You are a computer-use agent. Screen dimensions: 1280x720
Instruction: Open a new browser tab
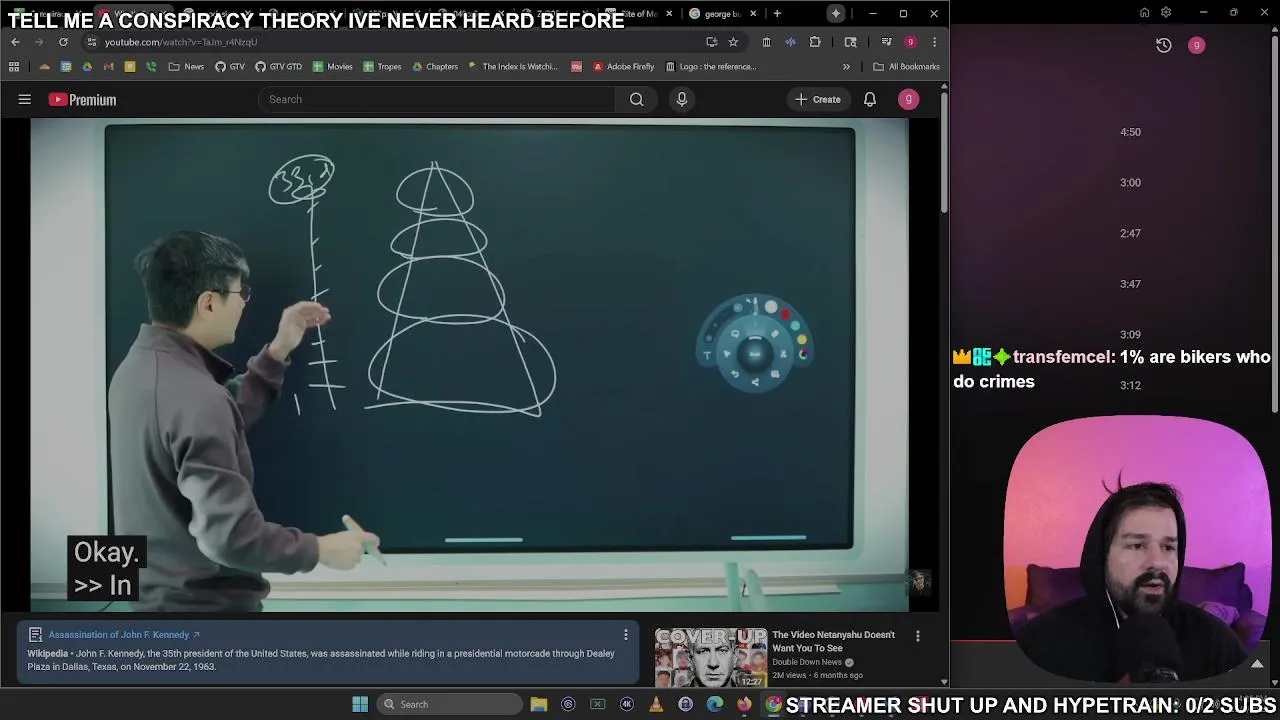(x=777, y=14)
